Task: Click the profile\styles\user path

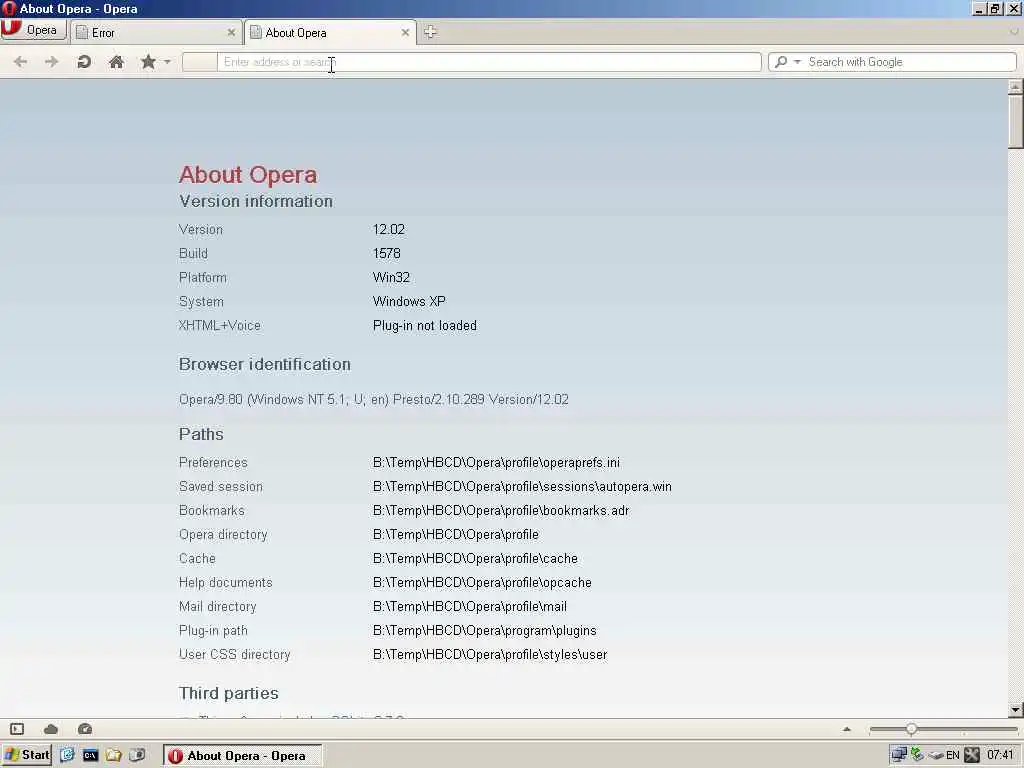Action: tap(490, 654)
